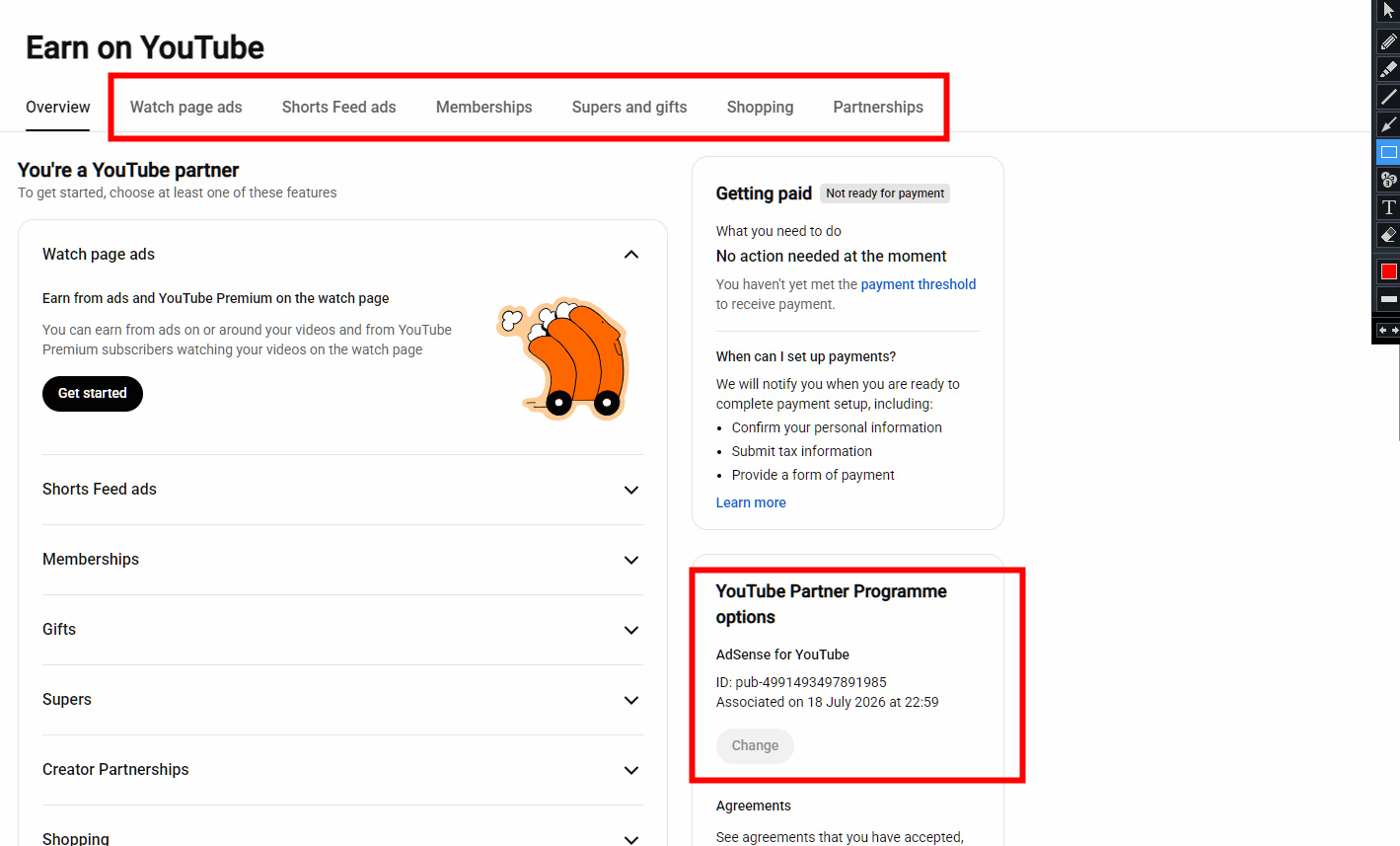1400x846 pixels.
Task: Click the 'Submit tax information' bullet
Action: 802,451
